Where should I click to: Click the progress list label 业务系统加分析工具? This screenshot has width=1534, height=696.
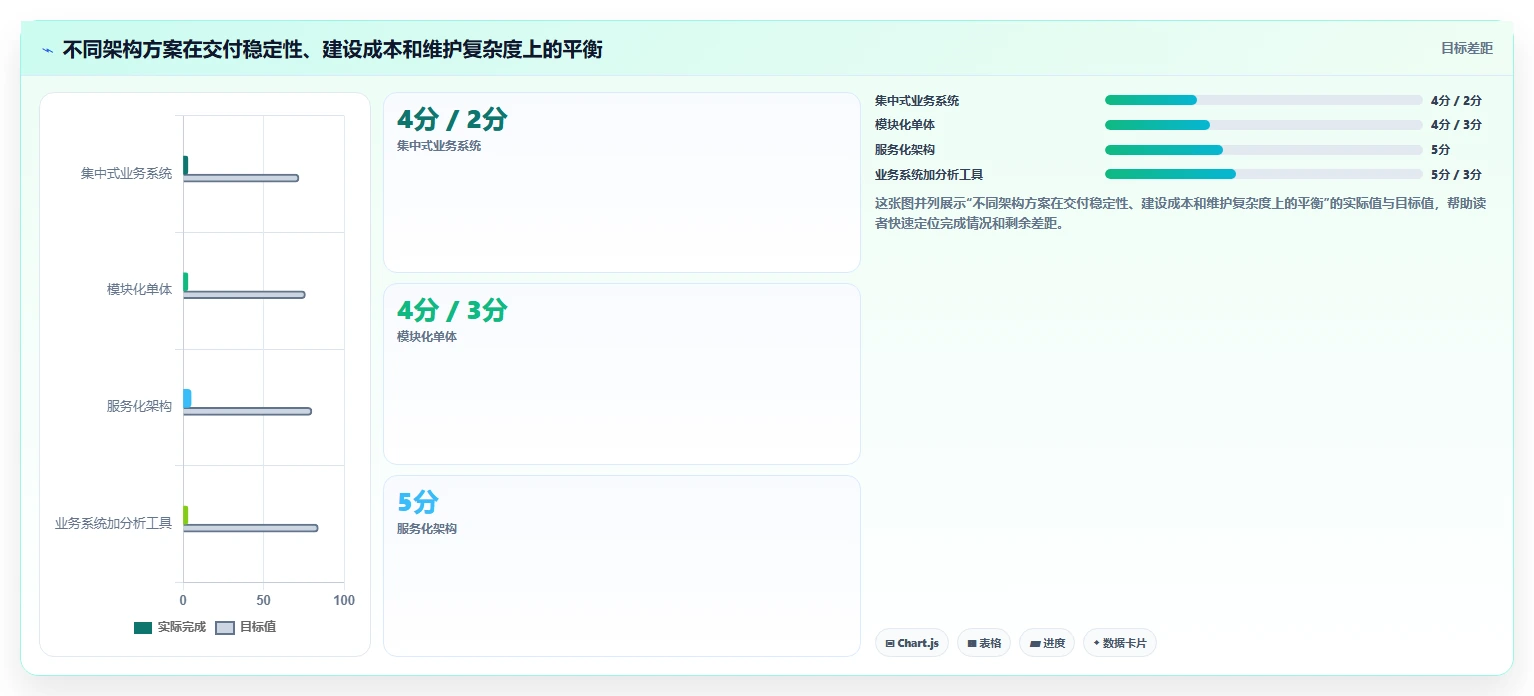pyautogui.click(x=929, y=175)
